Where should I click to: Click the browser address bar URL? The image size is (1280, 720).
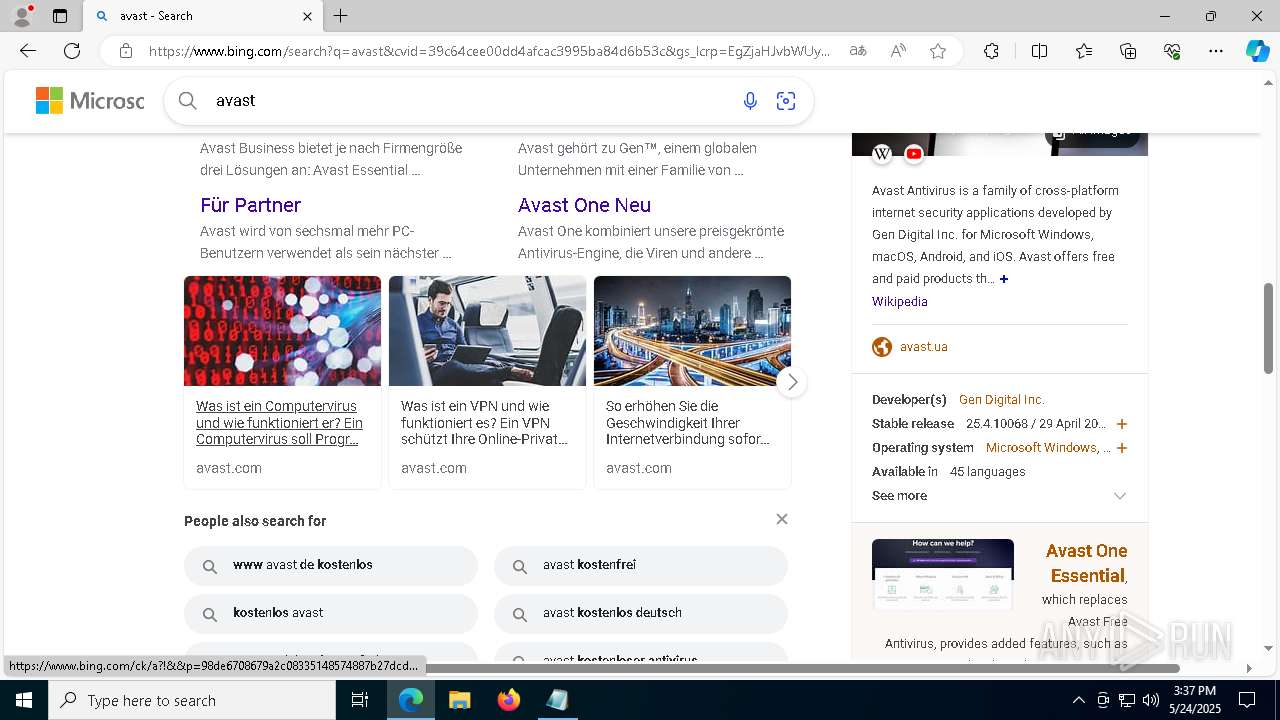[x=489, y=51]
